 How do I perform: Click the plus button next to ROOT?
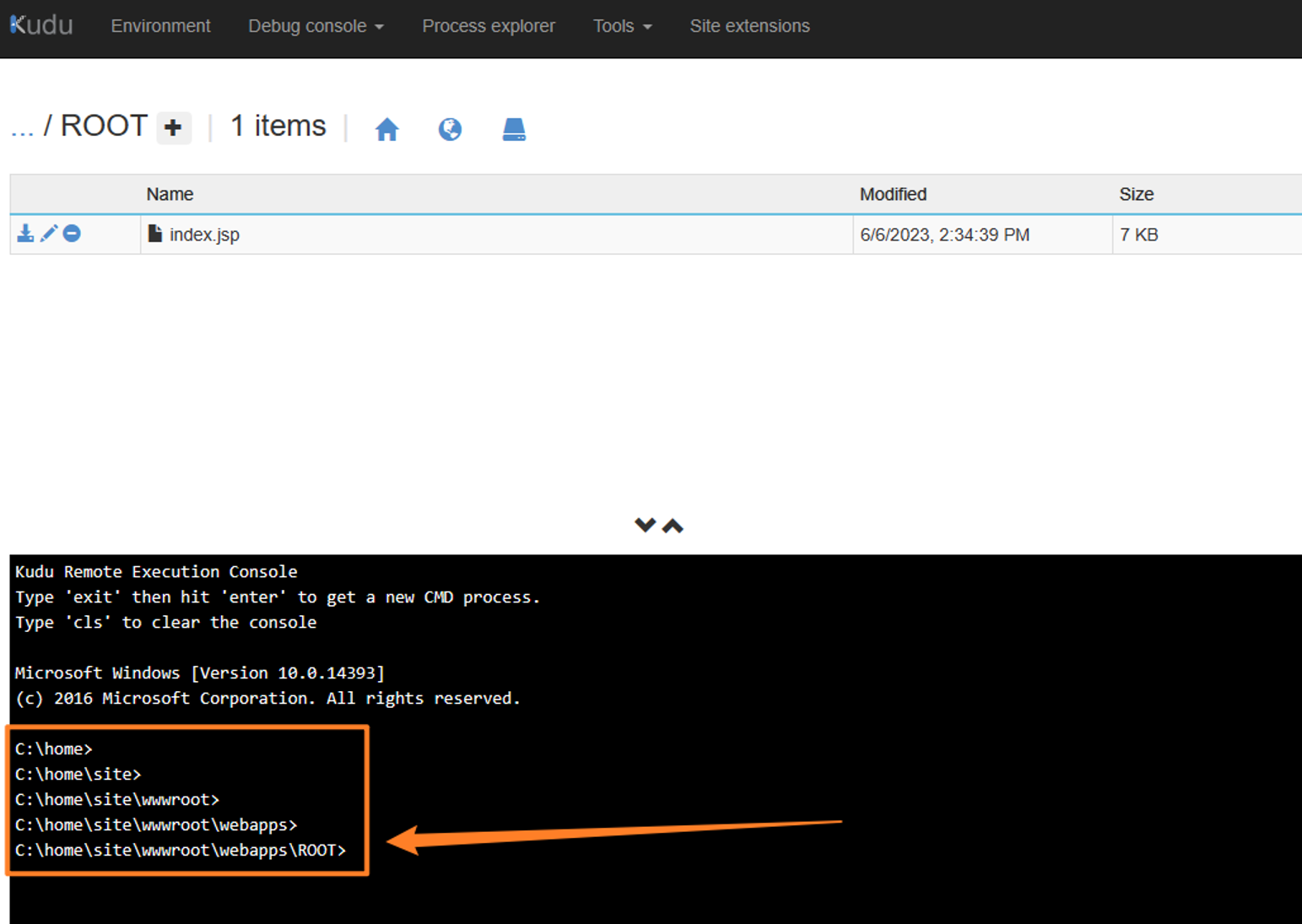click(x=173, y=127)
